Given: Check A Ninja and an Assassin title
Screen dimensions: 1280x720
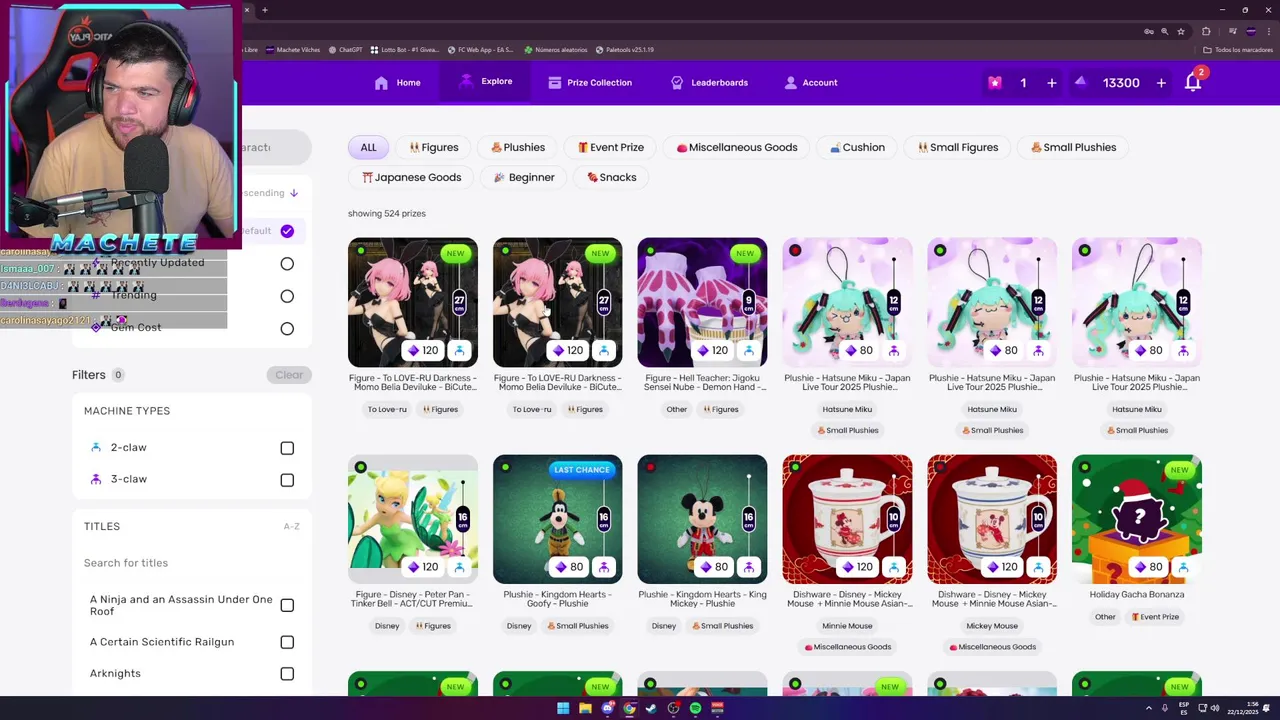Looking at the screenshot, I should 287,605.
